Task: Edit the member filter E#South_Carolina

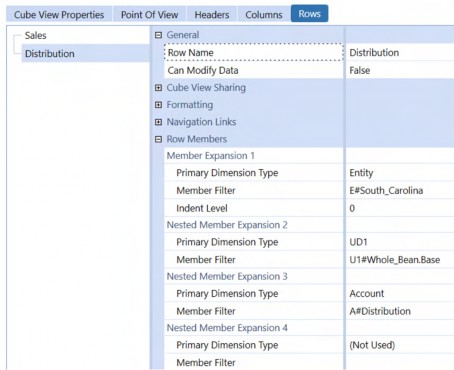Action: pos(400,190)
